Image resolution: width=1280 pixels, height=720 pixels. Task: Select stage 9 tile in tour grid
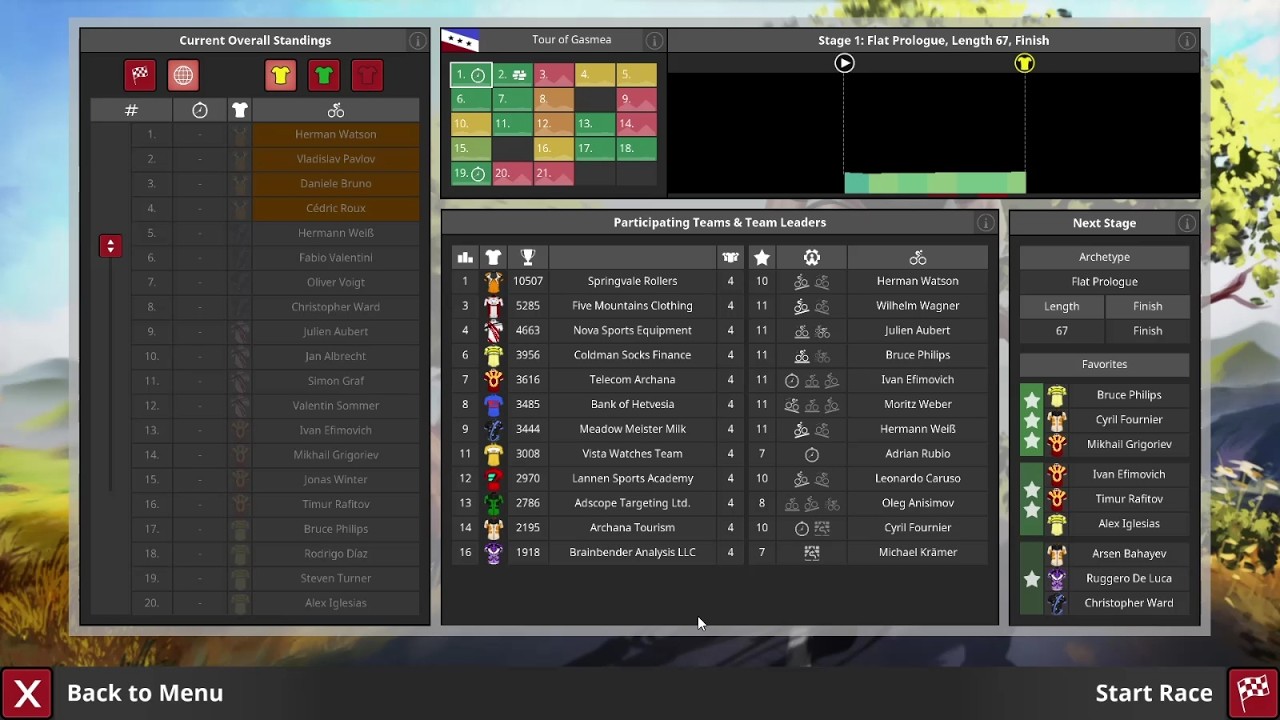click(636, 99)
